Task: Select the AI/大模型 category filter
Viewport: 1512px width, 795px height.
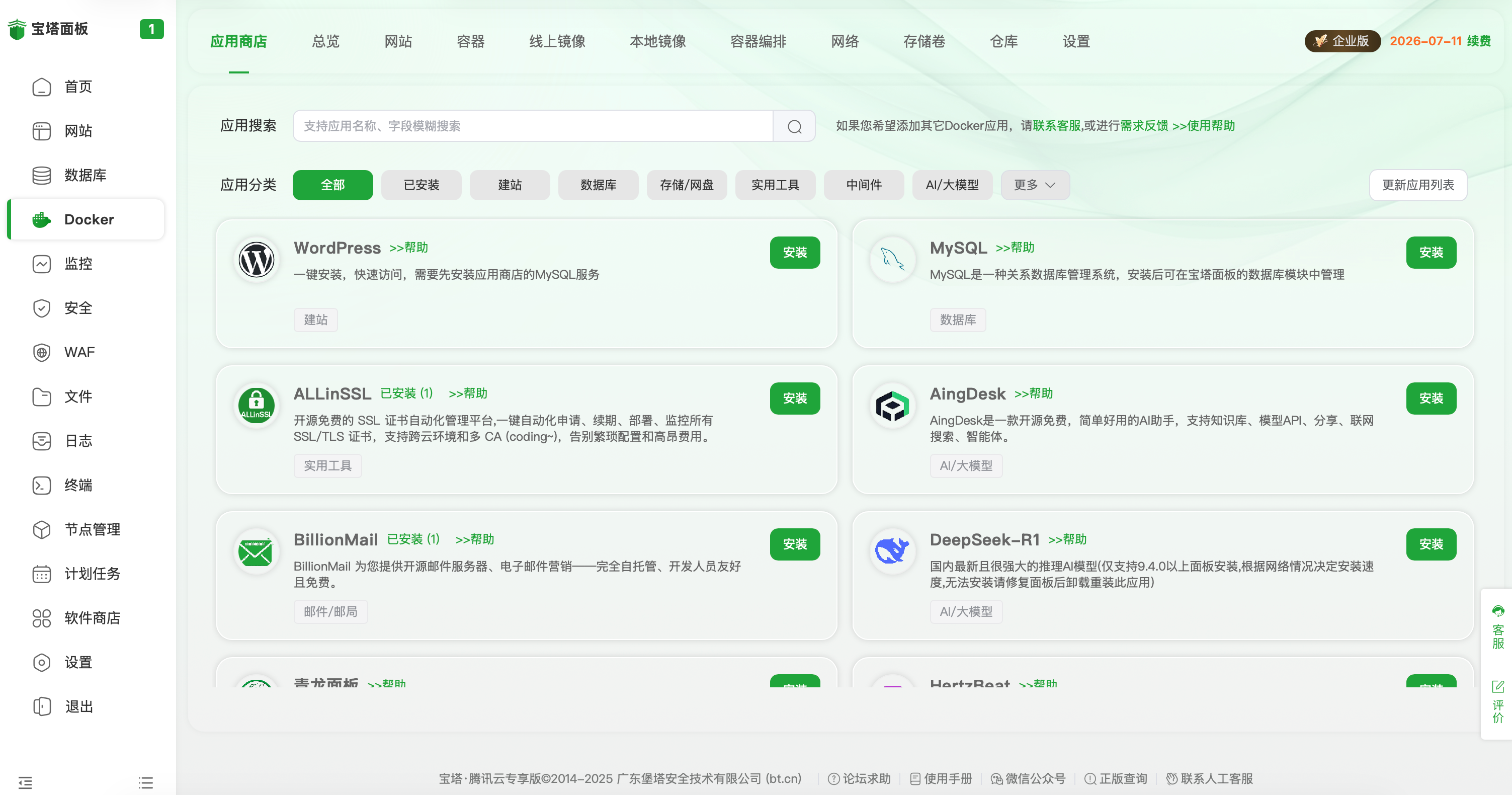Action: click(x=952, y=185)
